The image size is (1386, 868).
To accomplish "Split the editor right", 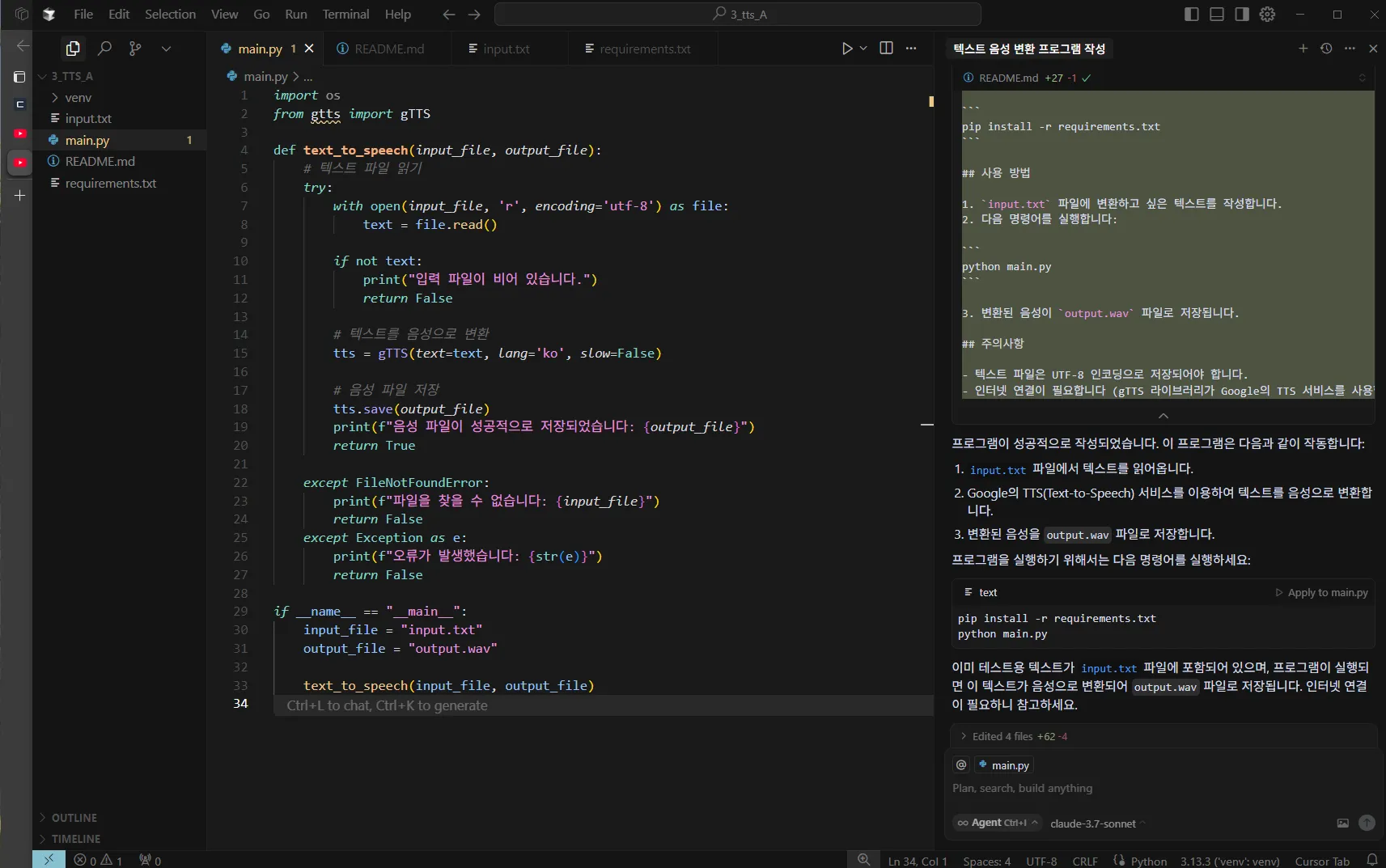I will (x=886, y=49).
